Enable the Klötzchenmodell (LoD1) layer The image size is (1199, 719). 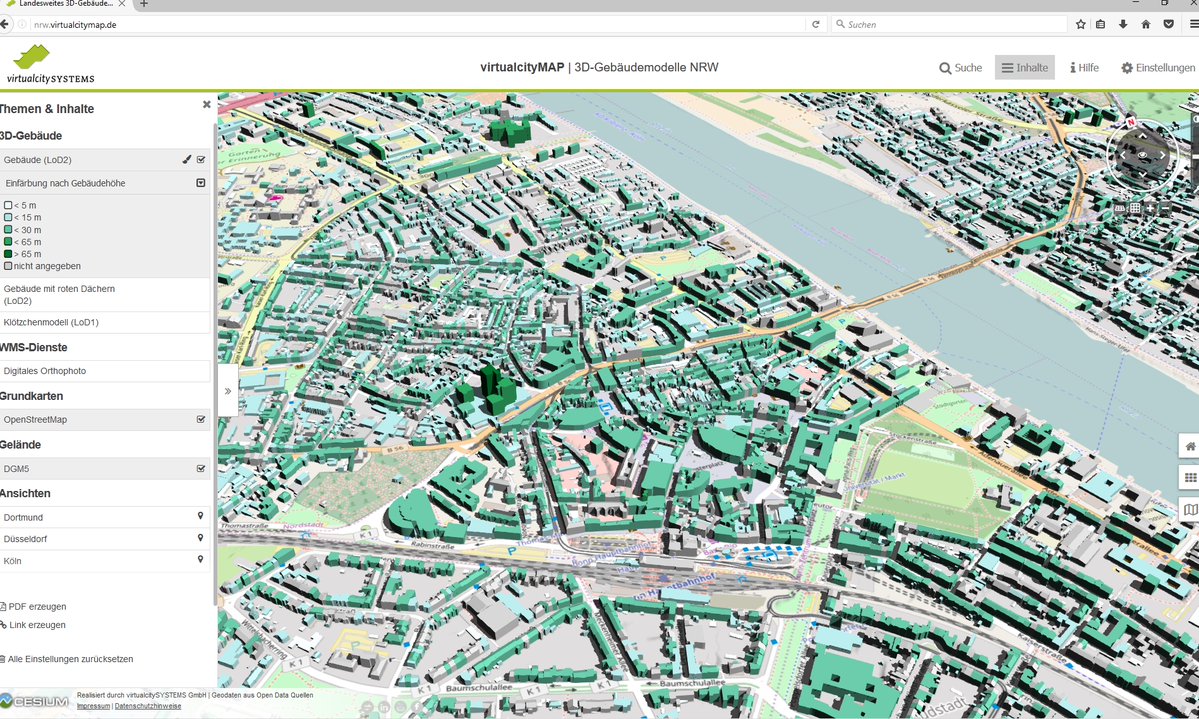tap(105, 322)
